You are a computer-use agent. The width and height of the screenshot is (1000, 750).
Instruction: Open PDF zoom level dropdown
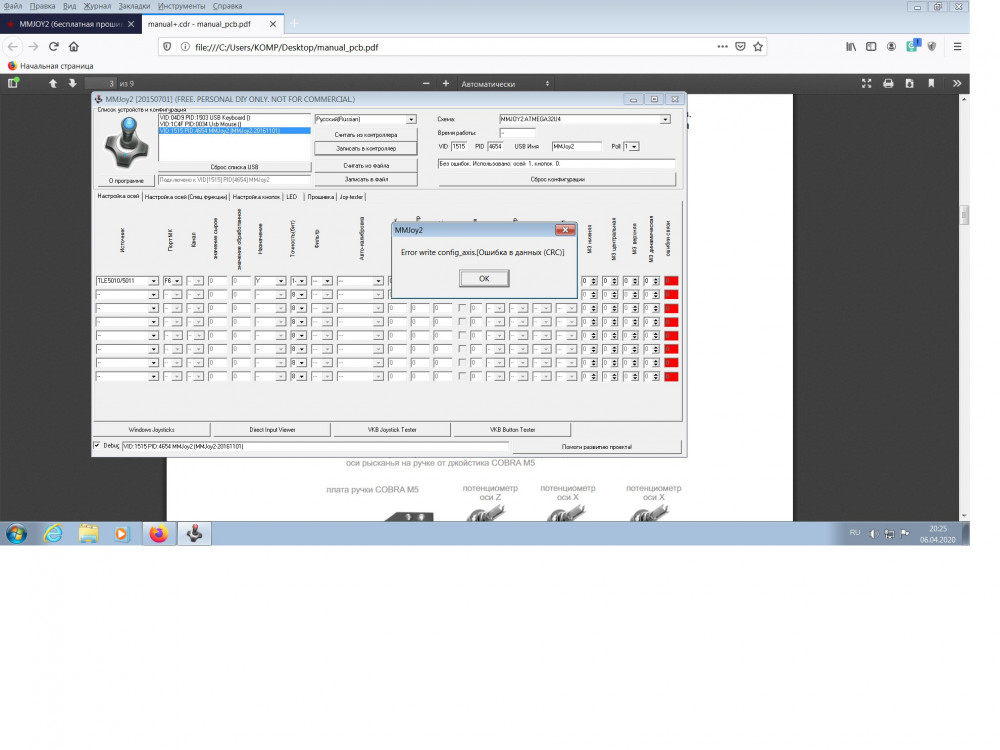pos(504,84)
